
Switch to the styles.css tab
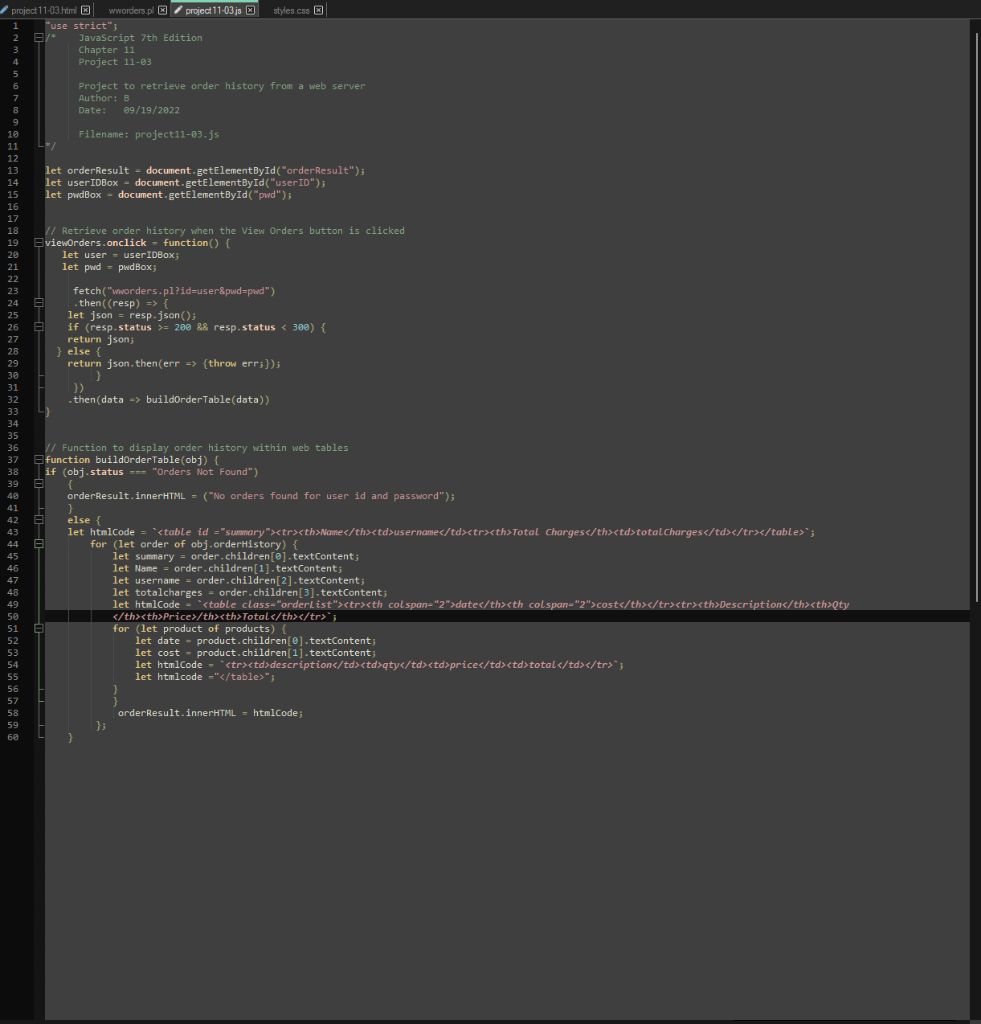pos(290,10)
